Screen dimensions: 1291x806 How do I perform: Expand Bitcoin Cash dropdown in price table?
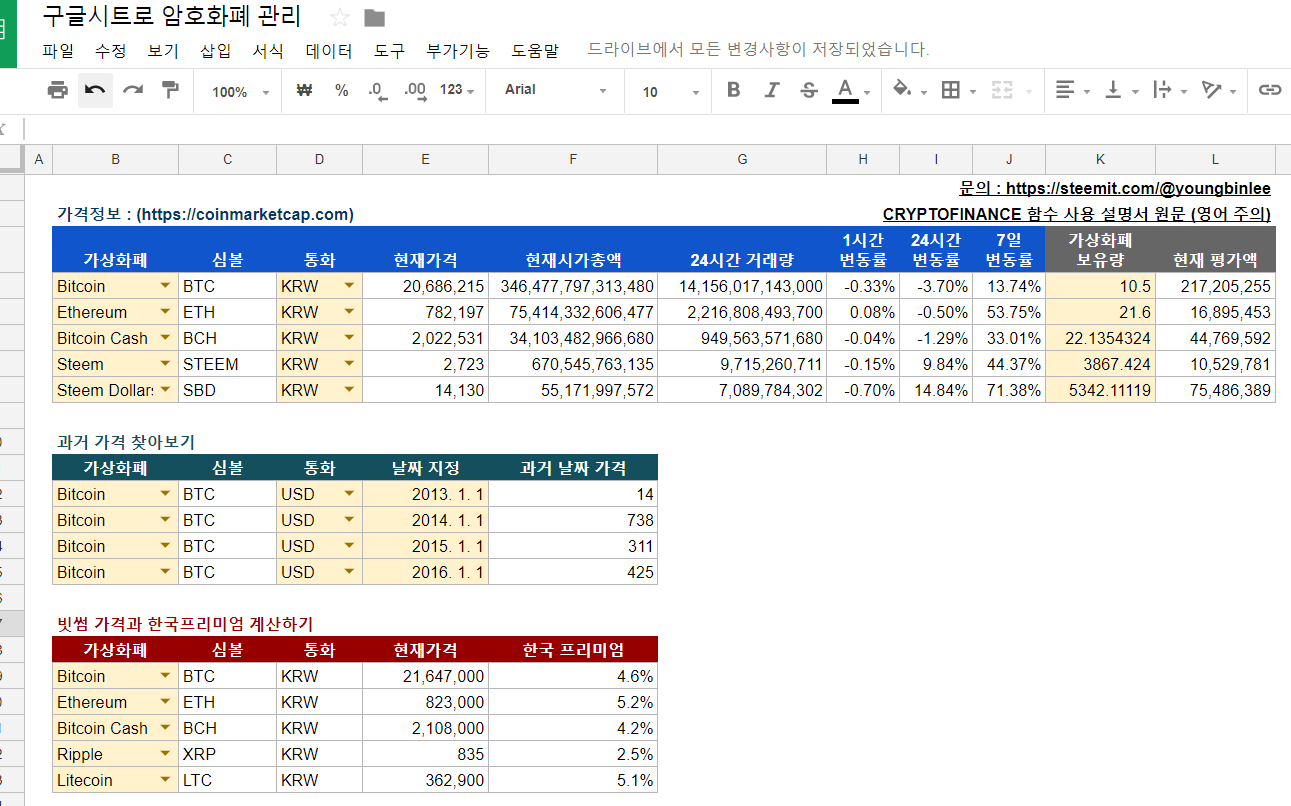[165, 338]
